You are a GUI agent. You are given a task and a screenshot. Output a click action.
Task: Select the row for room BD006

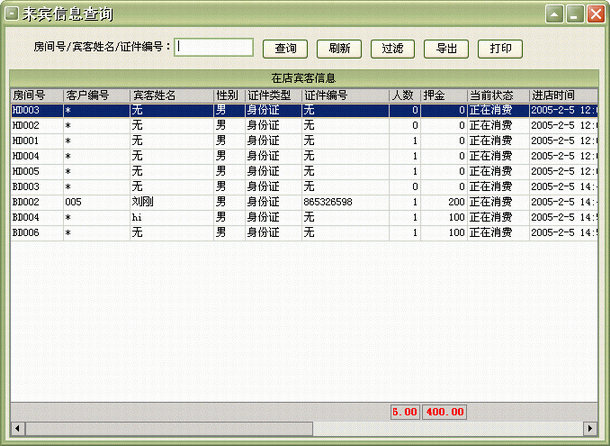200,232
